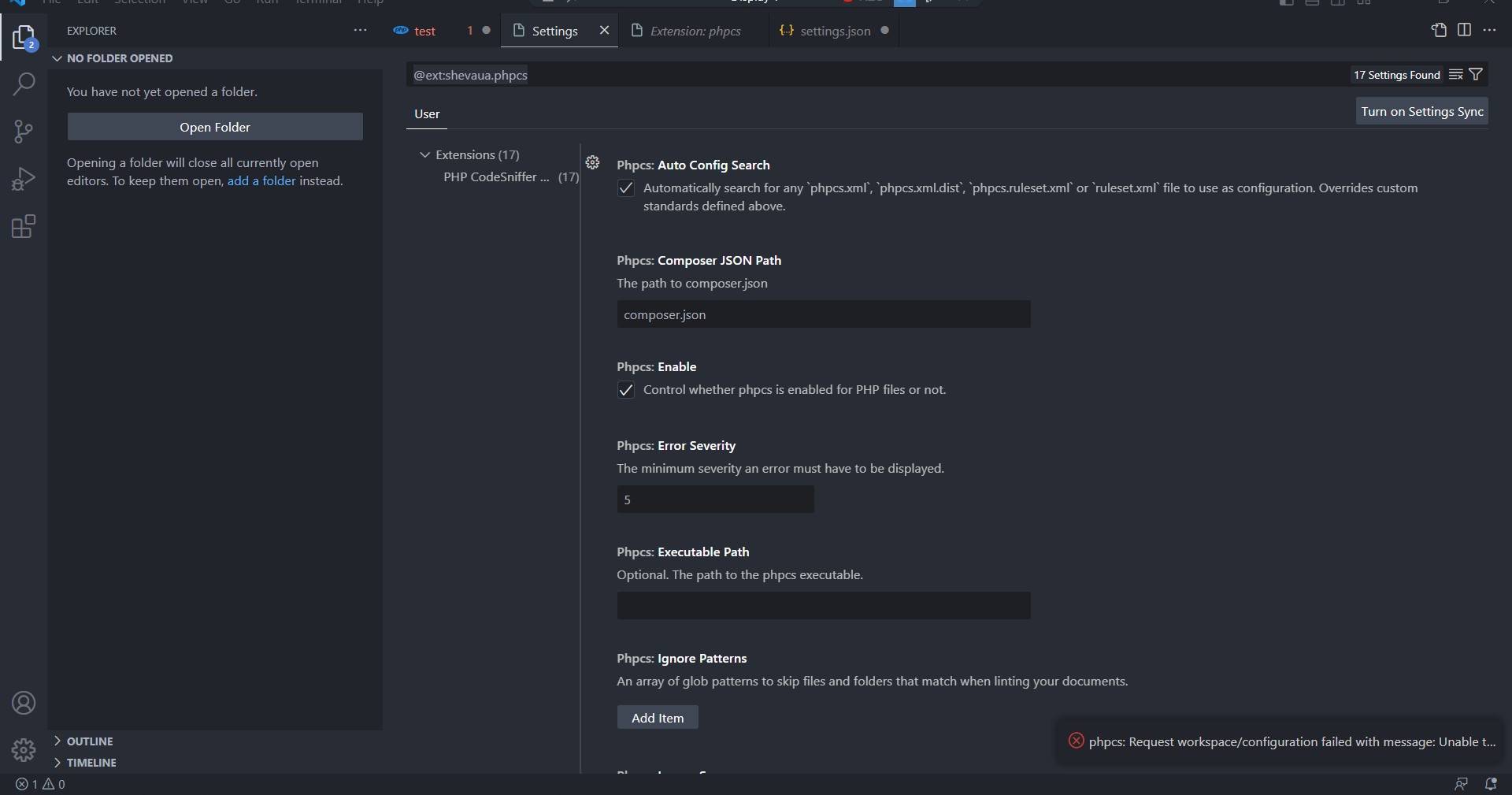Focus the Error Severity number field
Screen dimensions: 1512x795
pyautogui.click(x=715, y=500)
